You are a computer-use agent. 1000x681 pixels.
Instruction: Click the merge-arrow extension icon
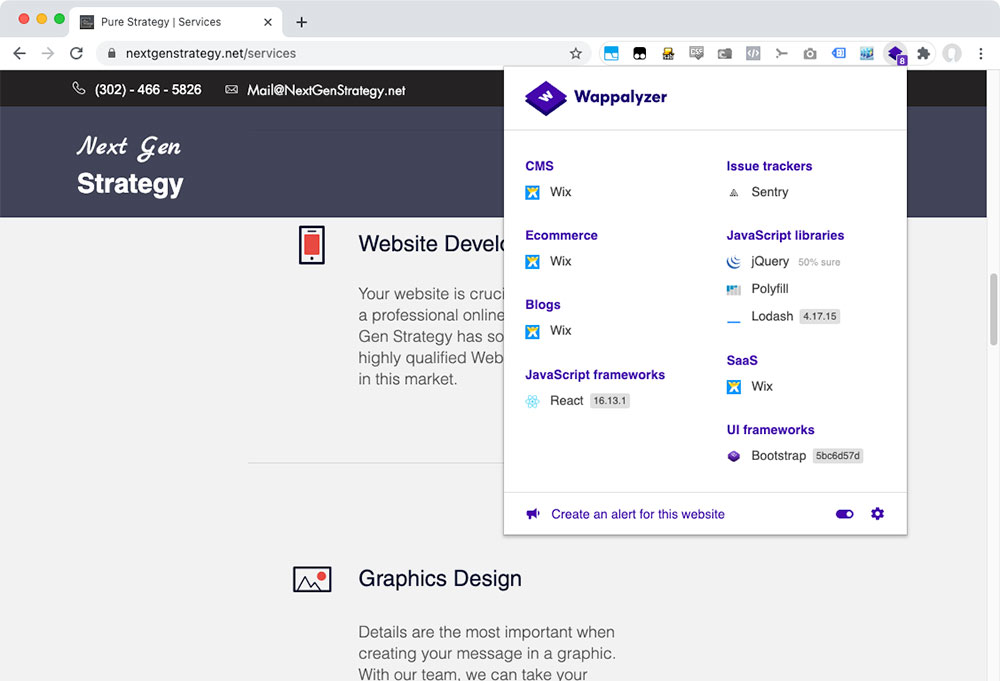[x=782, y=54]
